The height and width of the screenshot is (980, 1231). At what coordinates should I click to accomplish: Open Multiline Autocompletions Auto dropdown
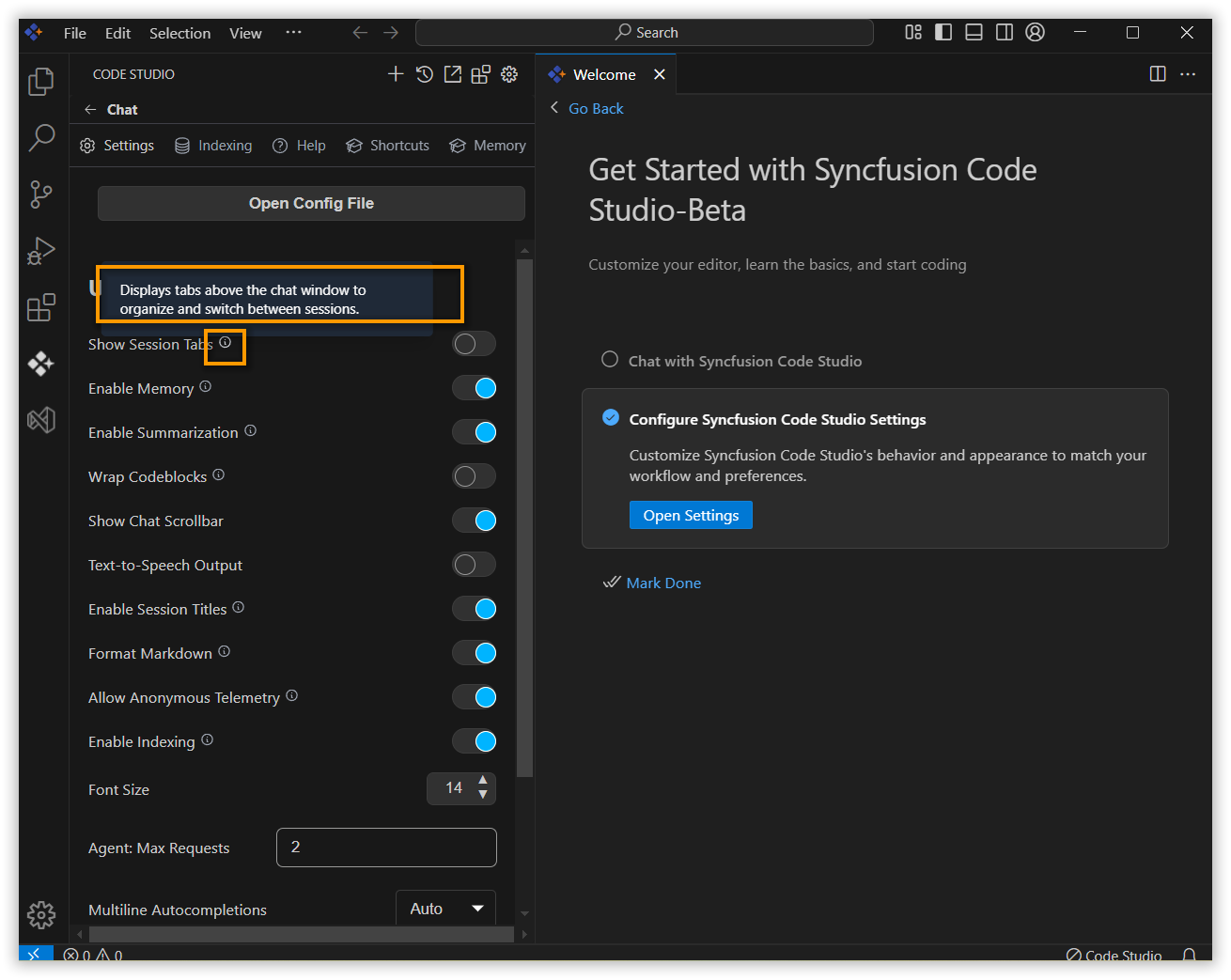pos(445,908)
